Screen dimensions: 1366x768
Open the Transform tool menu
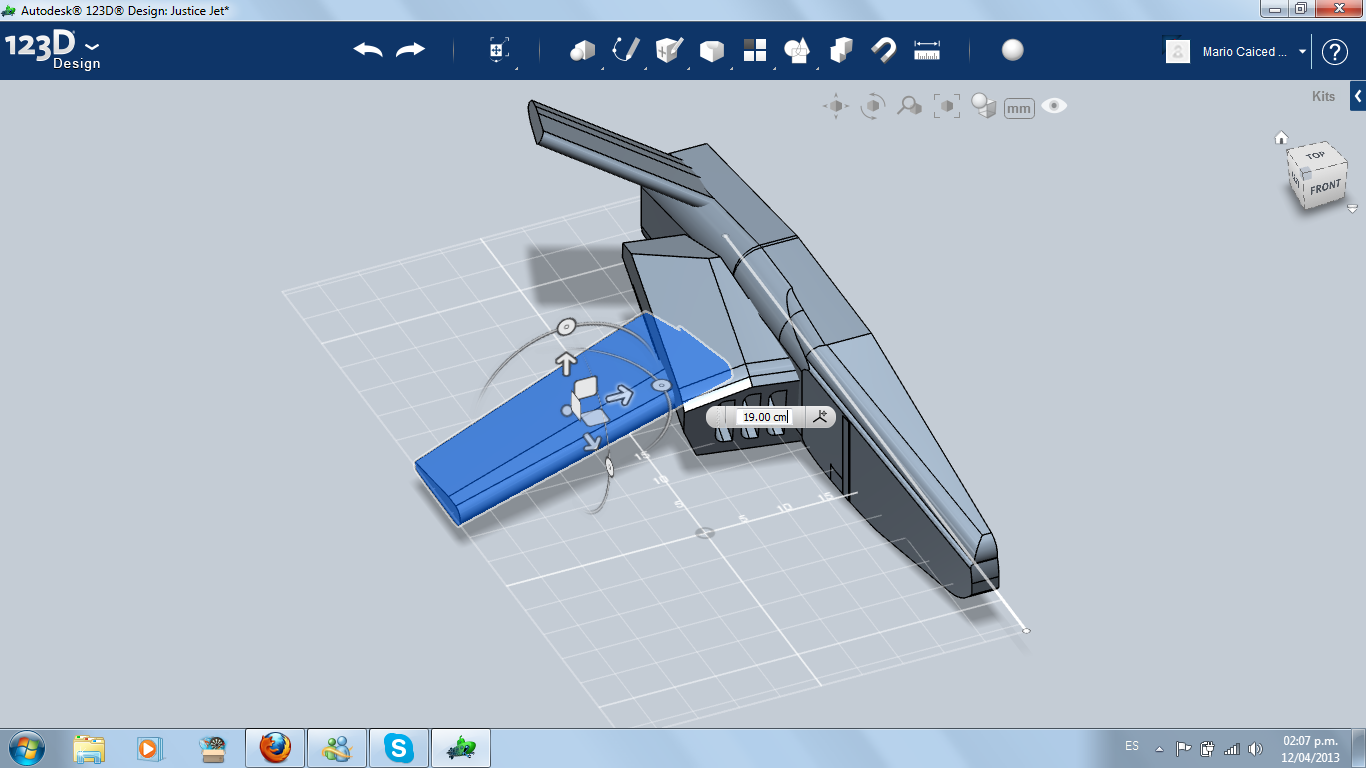coord(498,51)
